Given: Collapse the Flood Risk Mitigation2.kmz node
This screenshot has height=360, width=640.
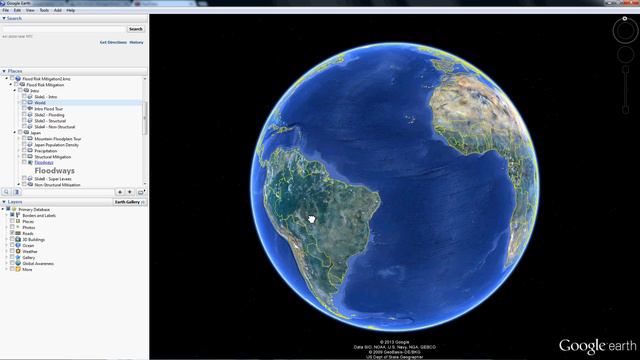Looking at the screenshot, I should 7,78.
